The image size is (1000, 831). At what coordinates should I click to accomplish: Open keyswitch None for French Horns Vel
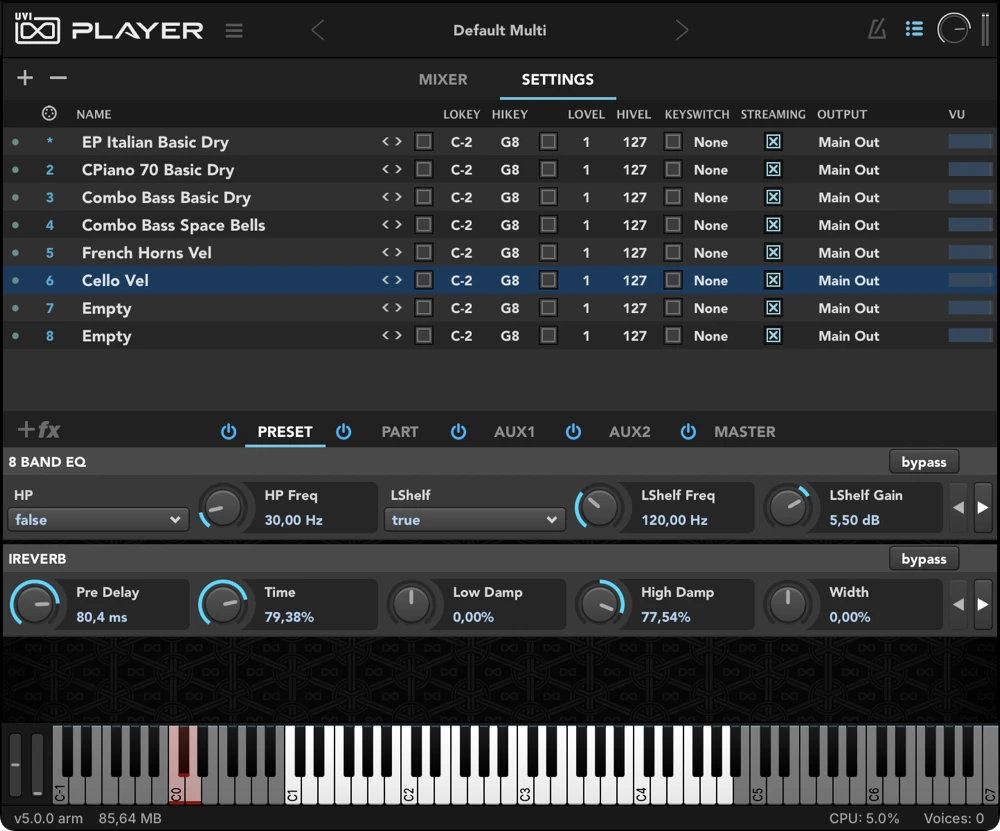tap(710, 253)
